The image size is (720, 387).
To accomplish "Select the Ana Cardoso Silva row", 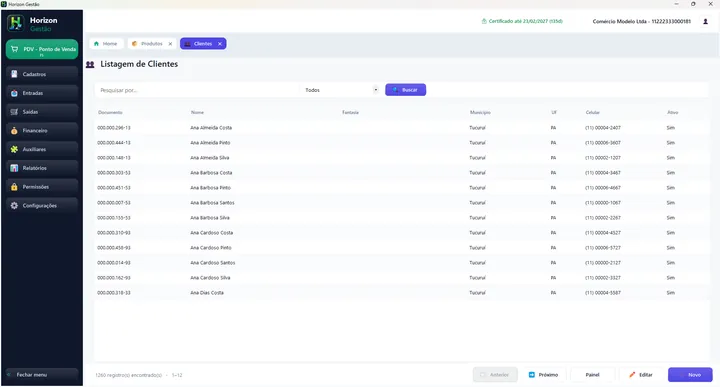I will [401, 278].
